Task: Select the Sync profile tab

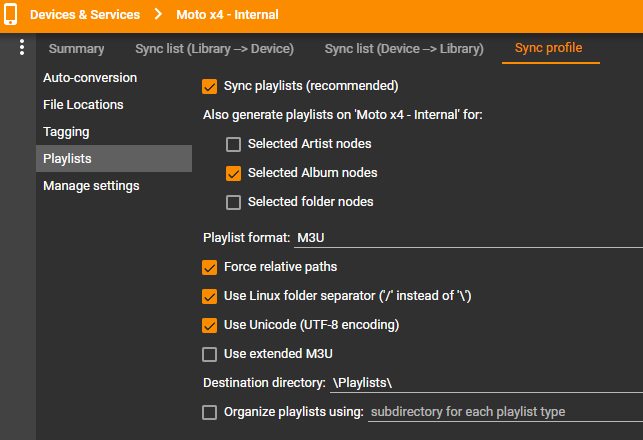Action: 548,48
